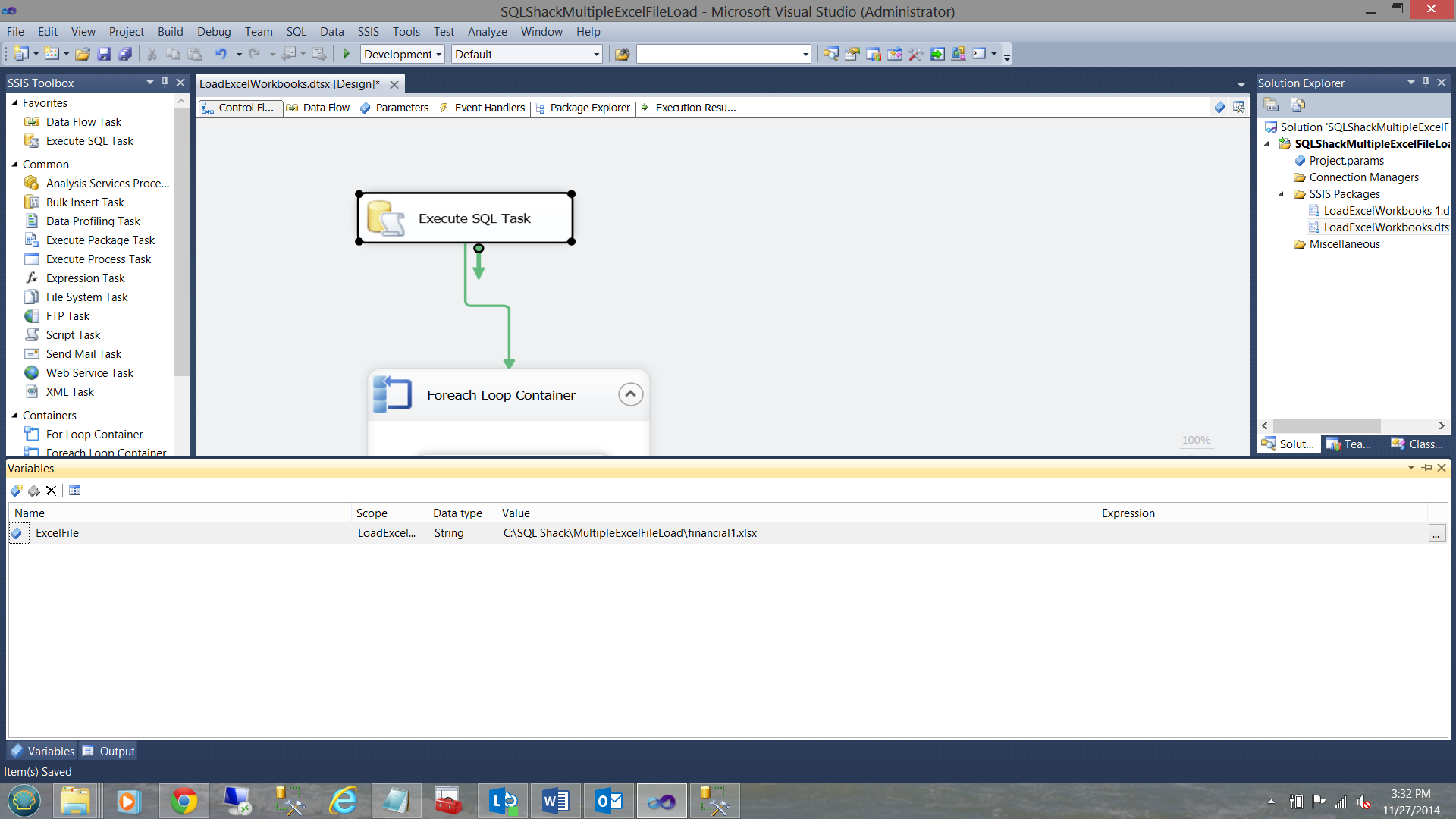Select Script Task in the SSIS Toolbox
This screenshot has width=1456, height=819.
(73, 335)
